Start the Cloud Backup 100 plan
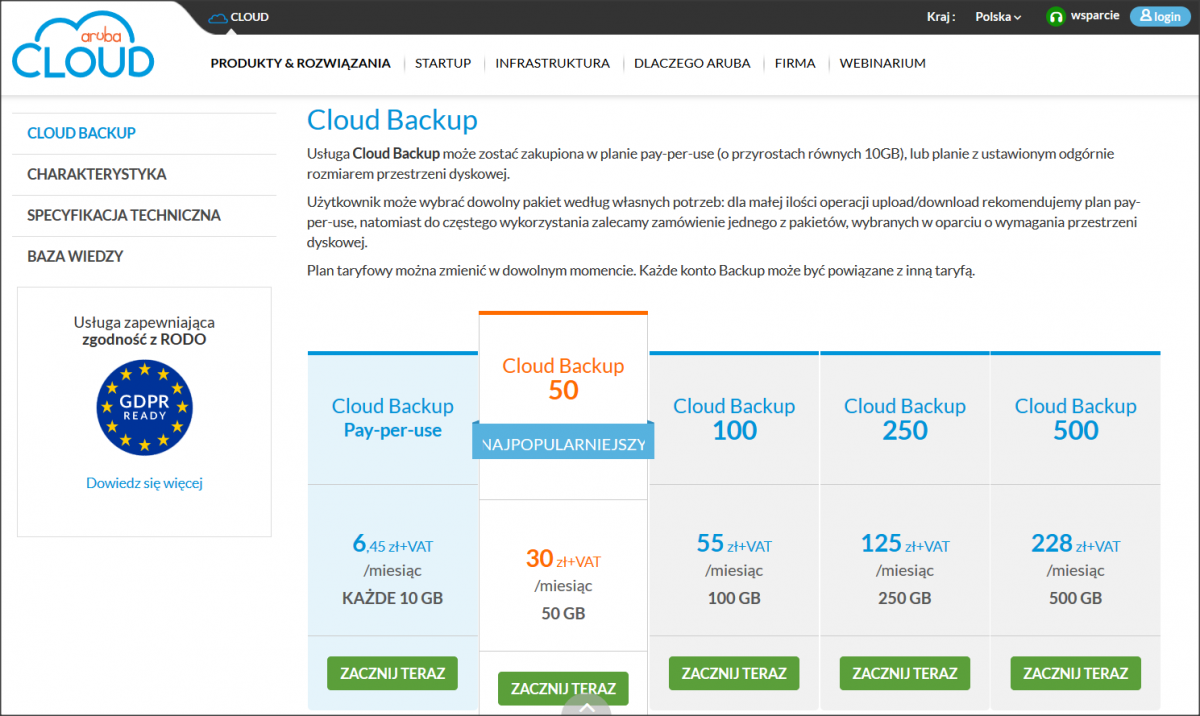Image resolution: width=1200 pixels, height=716 pixels. pyautogui.click(x=734, y=673)
